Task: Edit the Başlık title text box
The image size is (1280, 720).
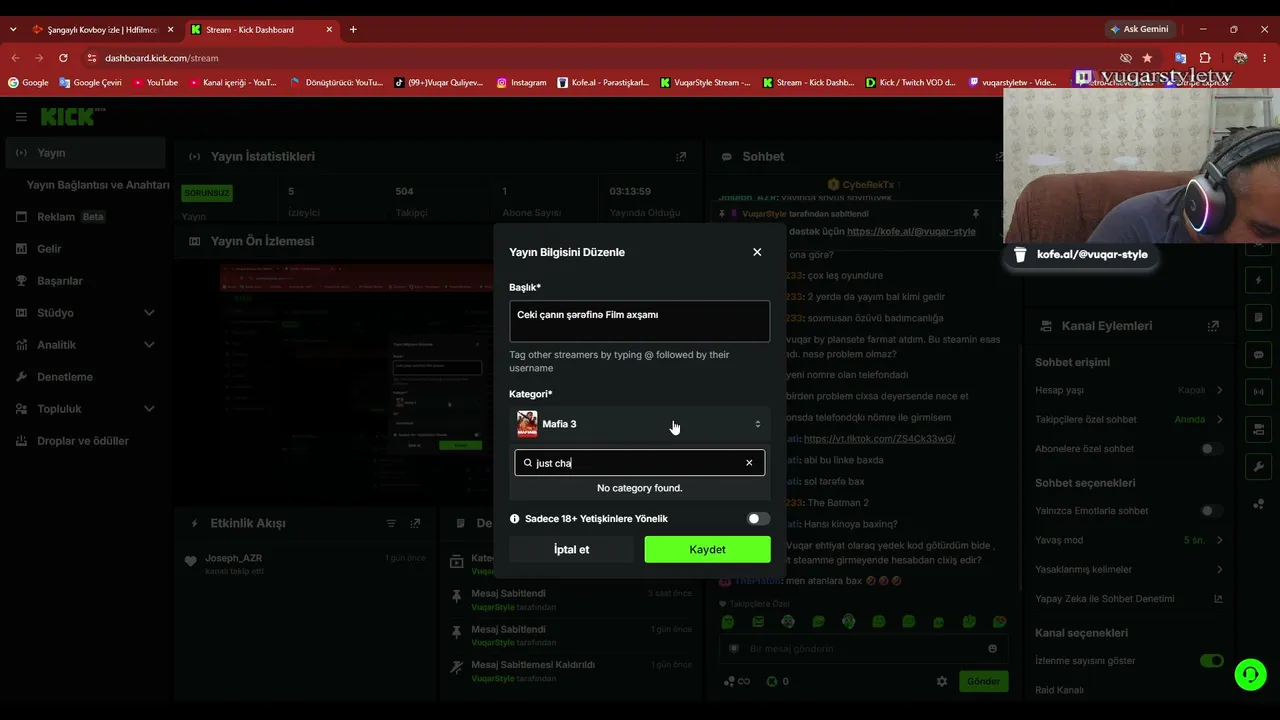Action: 640,321
